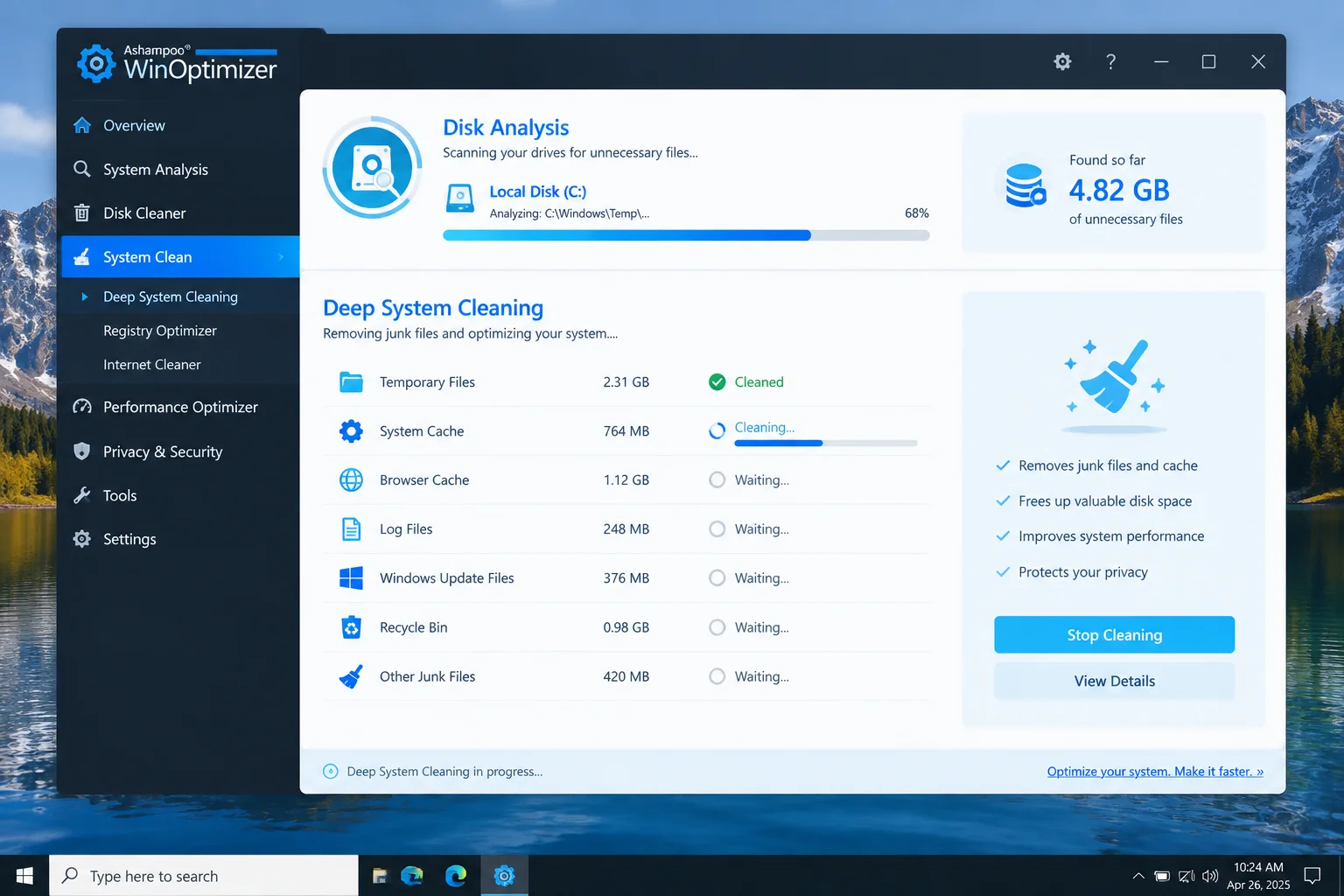Click the Local Disk (C:) link
The height and width of the screenshot is (896, 1344).
tap(537, 192)
